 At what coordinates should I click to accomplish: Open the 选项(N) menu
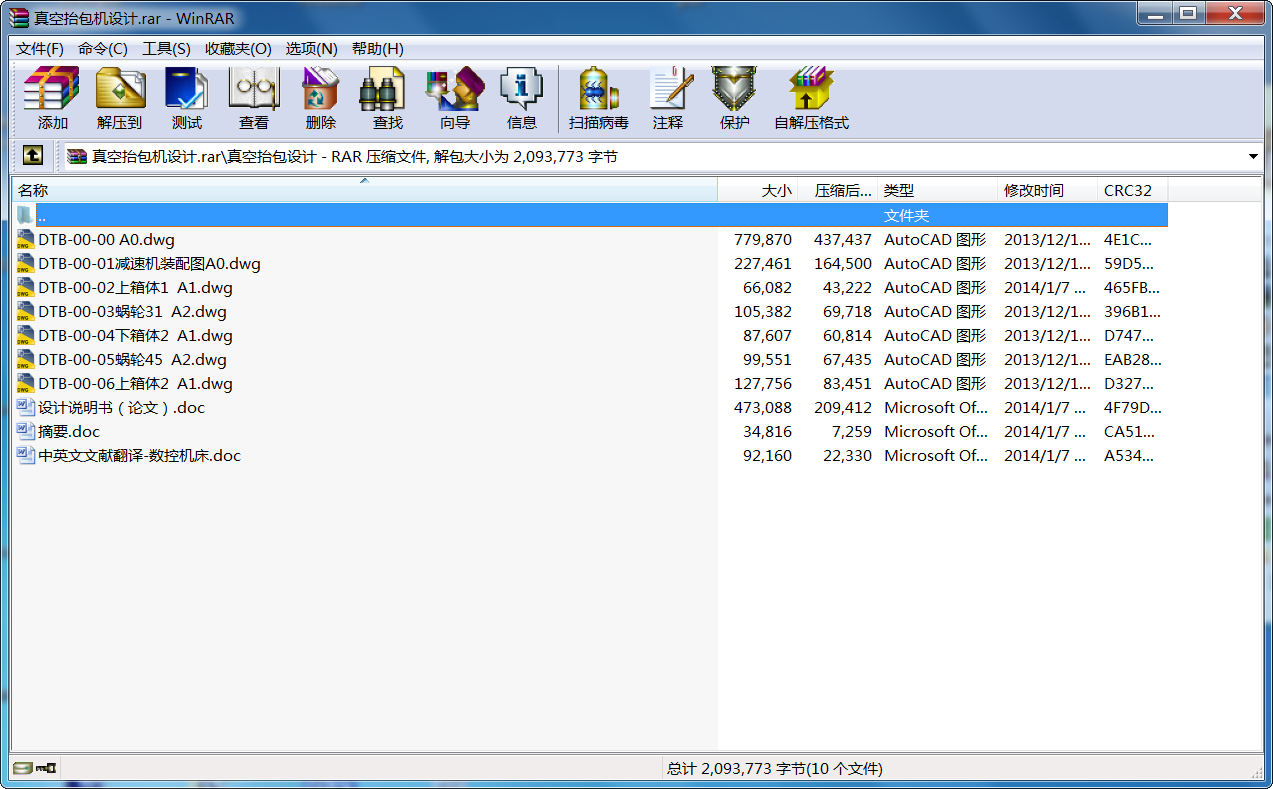click(x=311, y=48)
